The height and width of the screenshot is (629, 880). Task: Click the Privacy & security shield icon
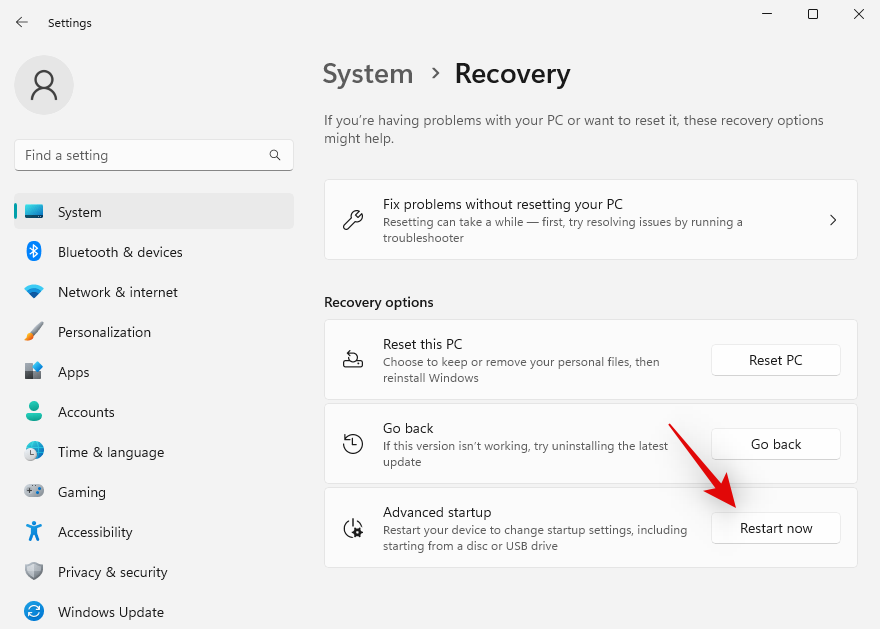click(34, 572)
